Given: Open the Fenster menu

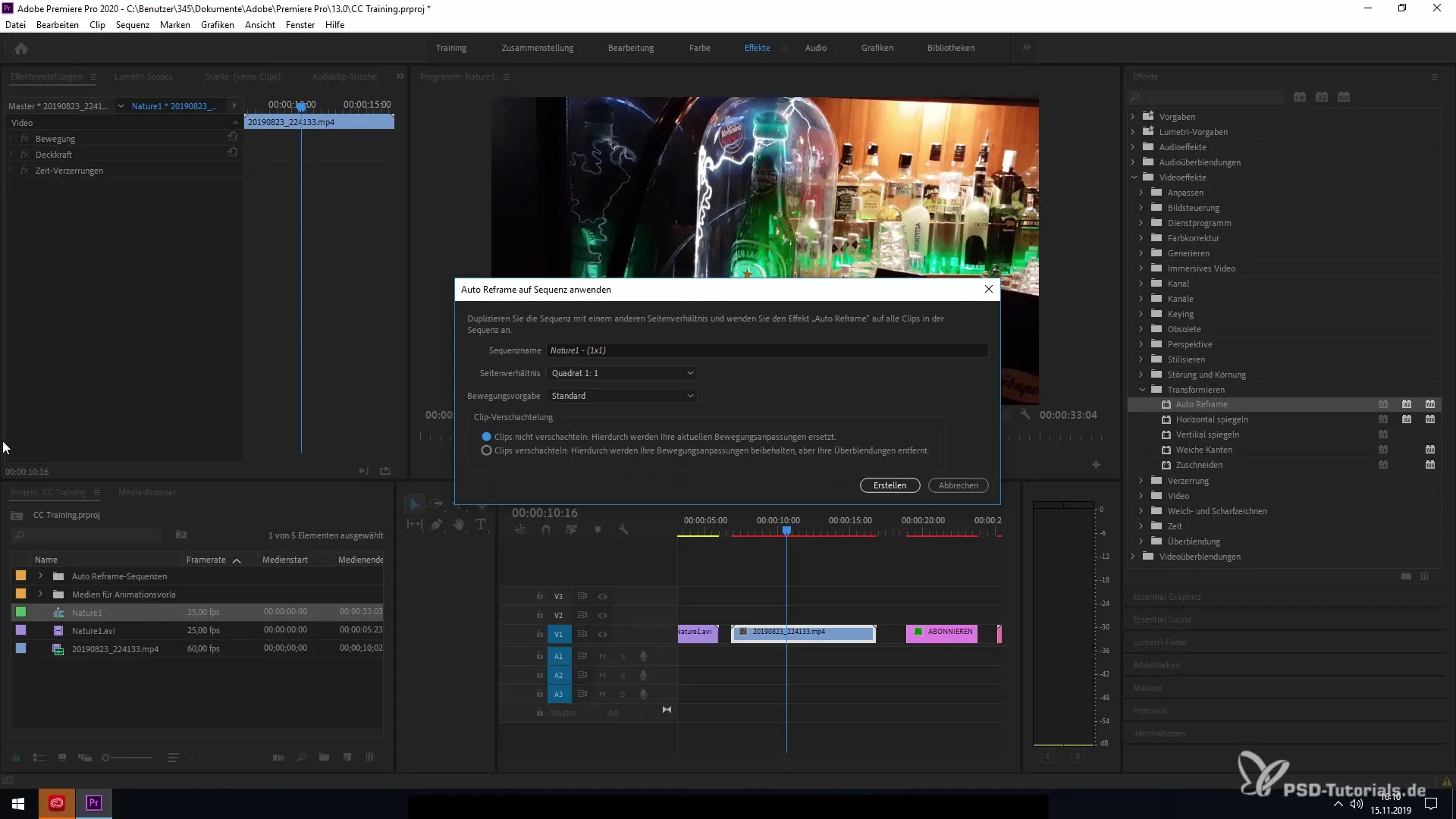Looking at the screenshot, I should click(x=300, y=25).
